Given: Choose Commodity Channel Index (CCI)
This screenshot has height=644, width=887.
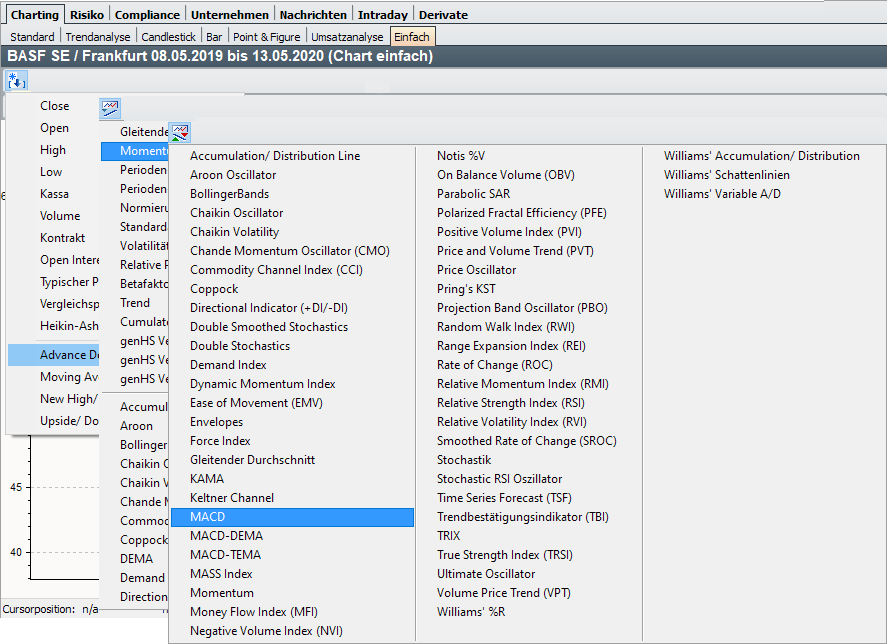Looking at the screenshot, I should point(276,270).
